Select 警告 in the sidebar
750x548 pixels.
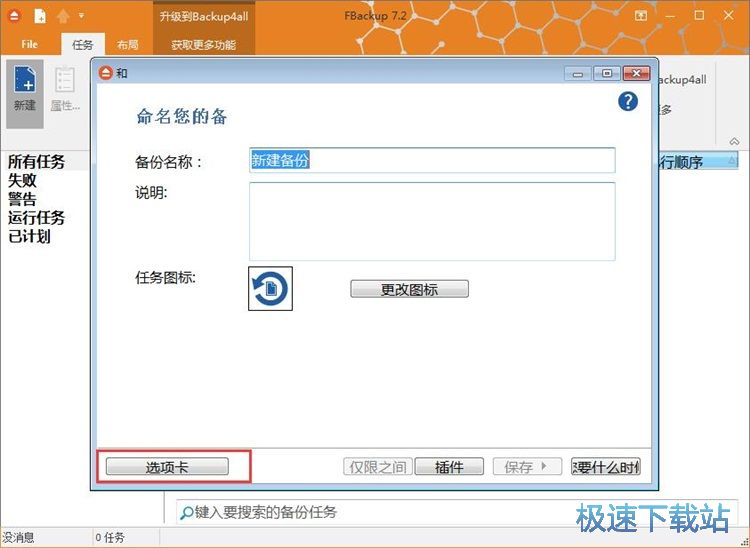point(22,199)
